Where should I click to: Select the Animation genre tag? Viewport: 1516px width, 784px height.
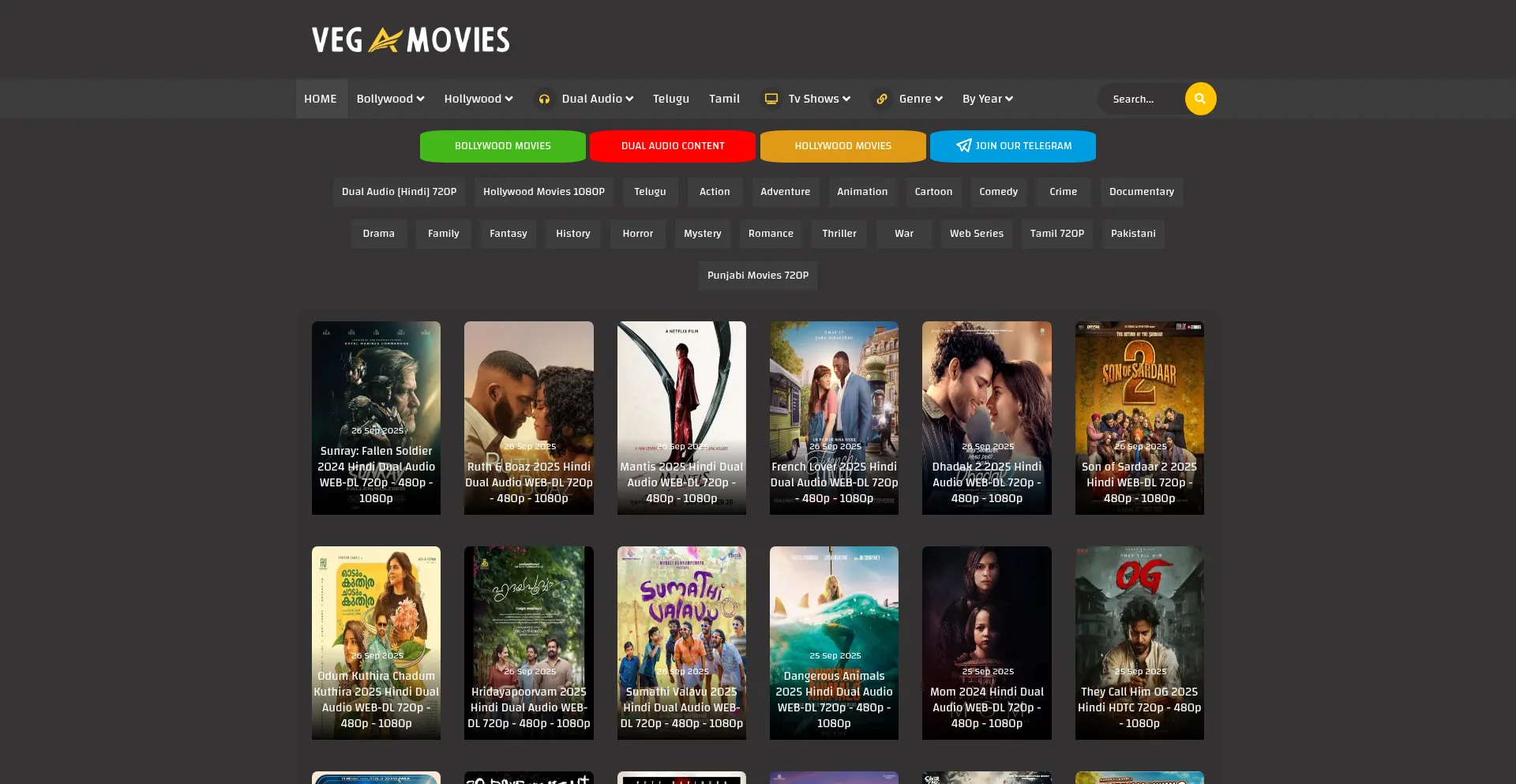[862, 192]
